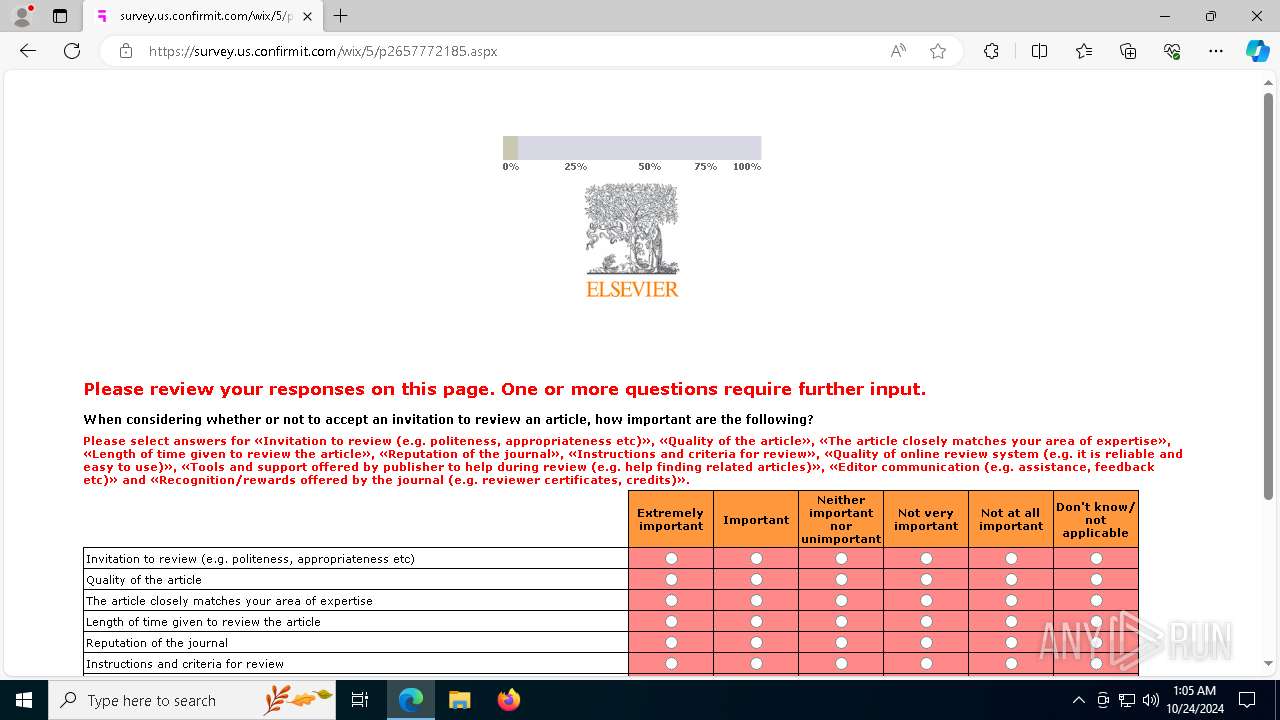This screenshot has height=720, width=1280.
Task: Open the volume control icon
Action: tap(1150, 700)
